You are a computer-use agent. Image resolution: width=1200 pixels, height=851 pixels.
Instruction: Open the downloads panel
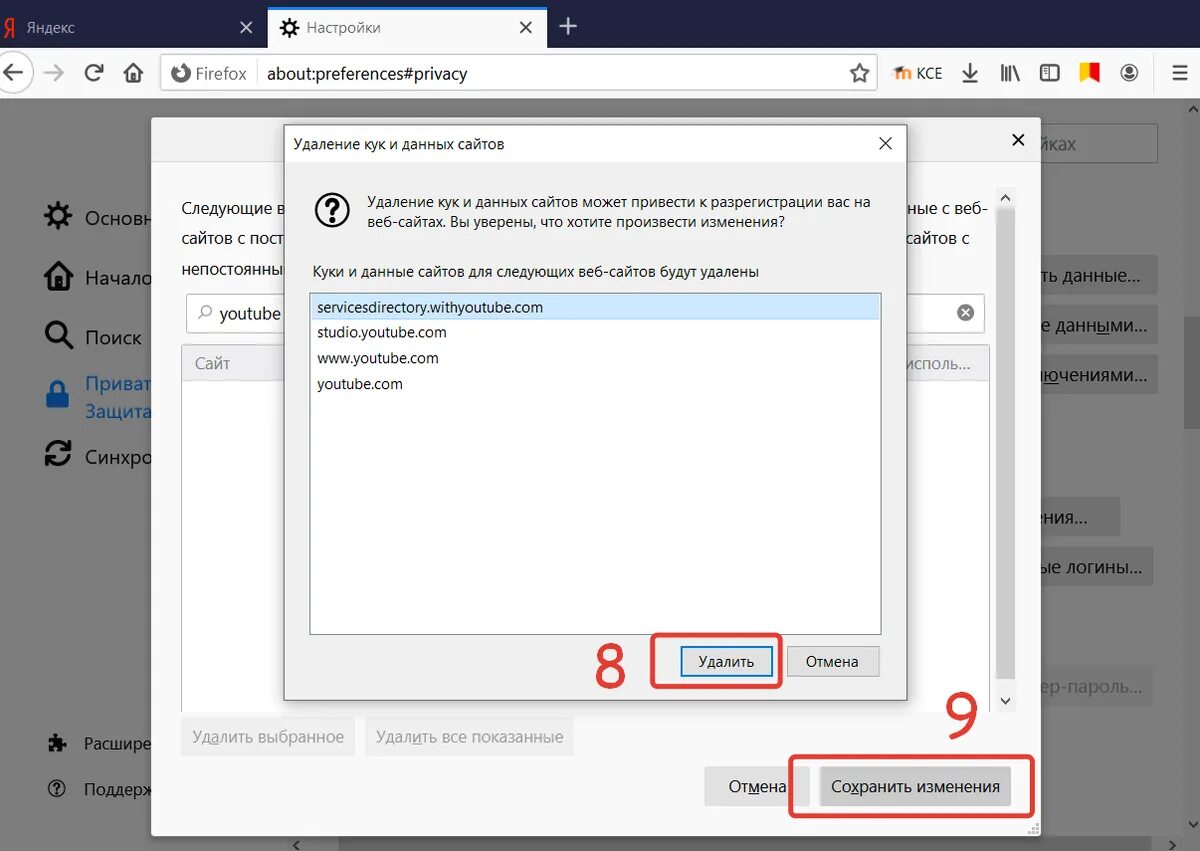[969, 73]
